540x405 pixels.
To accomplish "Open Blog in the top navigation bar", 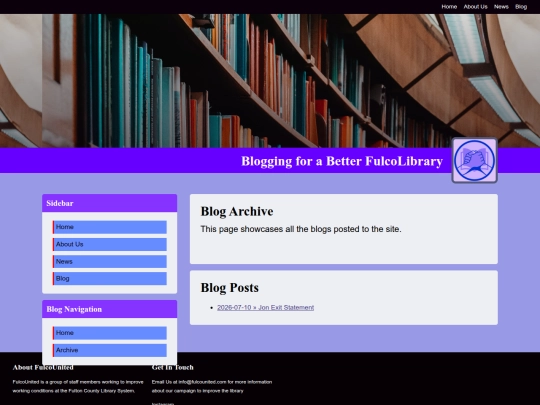I will point(521,7).
